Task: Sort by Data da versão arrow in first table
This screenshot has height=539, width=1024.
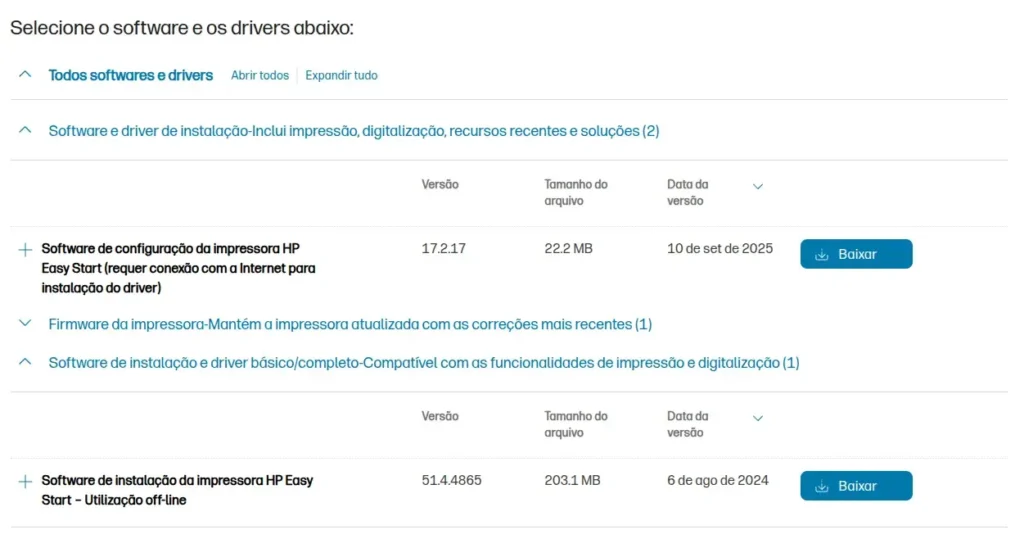Action: point(758,186)
